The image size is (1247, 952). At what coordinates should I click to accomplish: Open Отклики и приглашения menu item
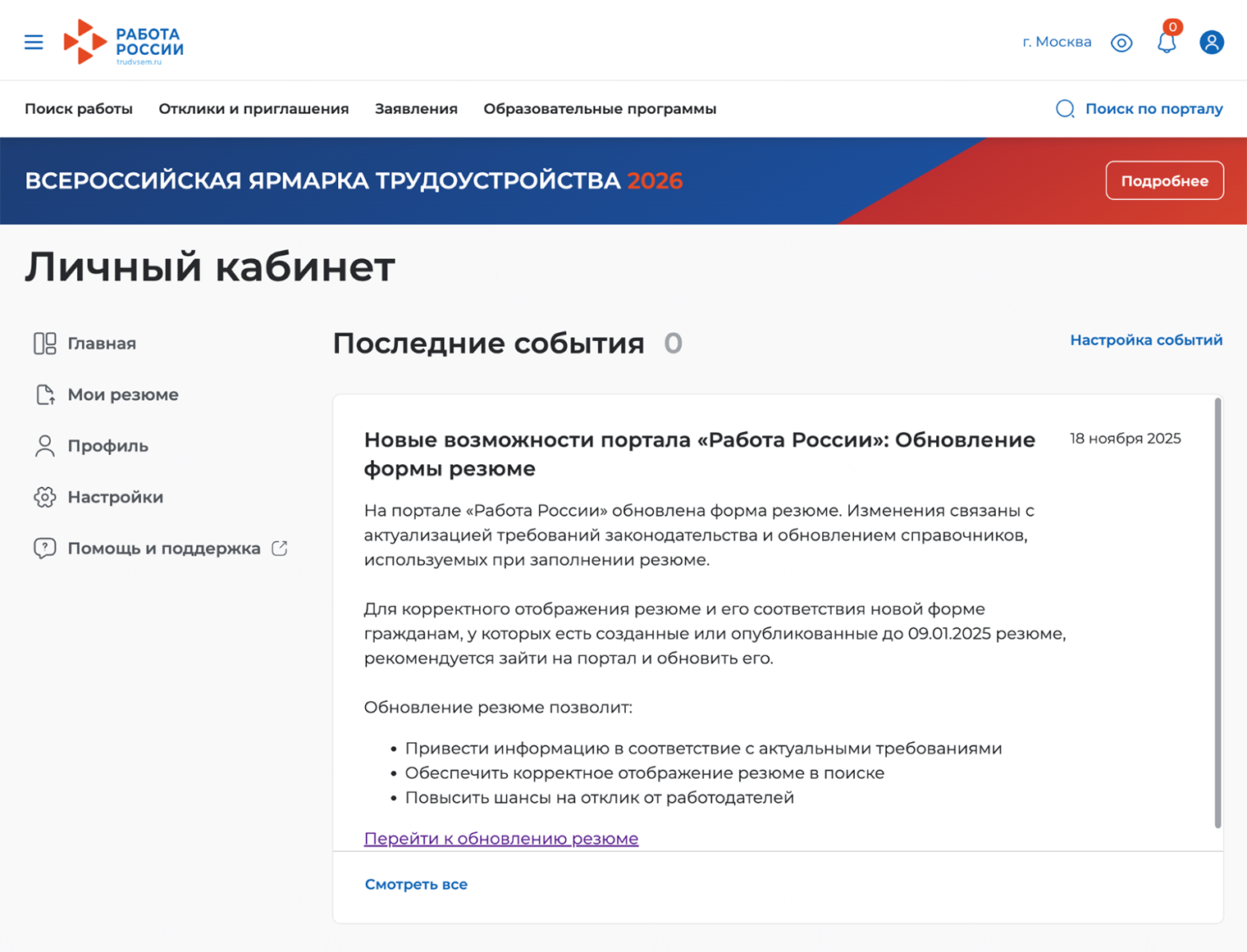point(254,109)
